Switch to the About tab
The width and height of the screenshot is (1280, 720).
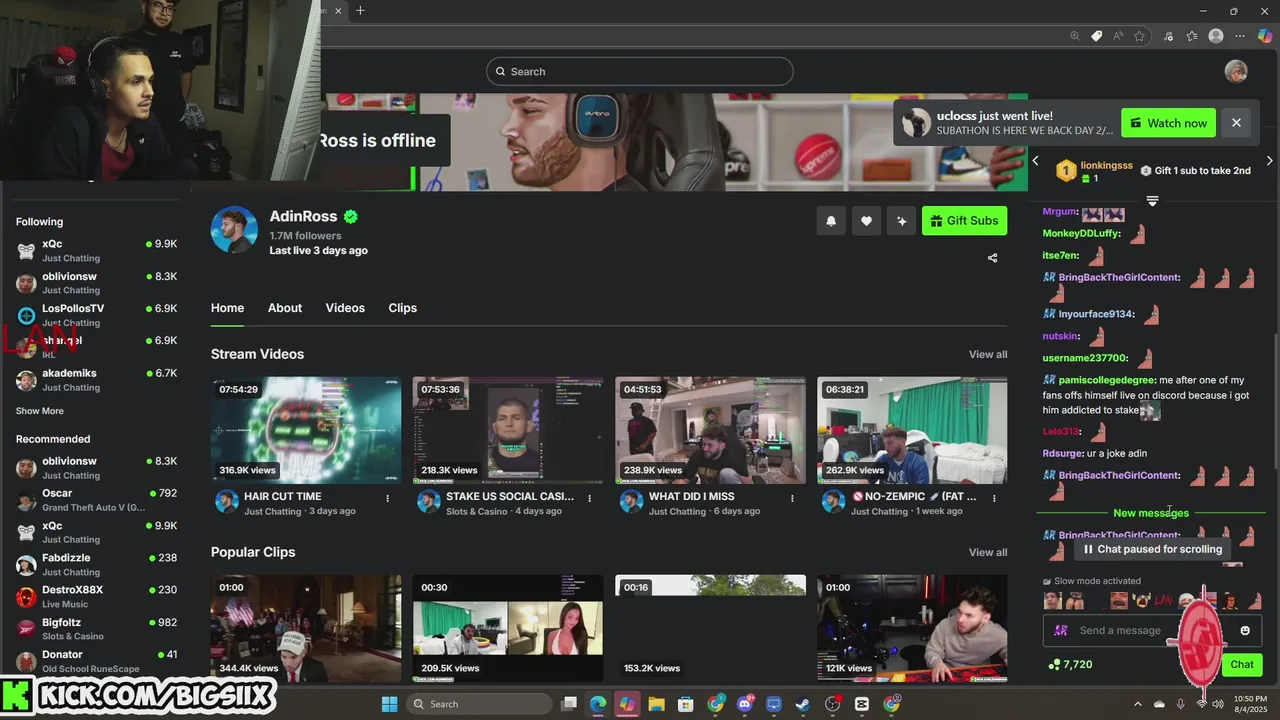(285, 308)
